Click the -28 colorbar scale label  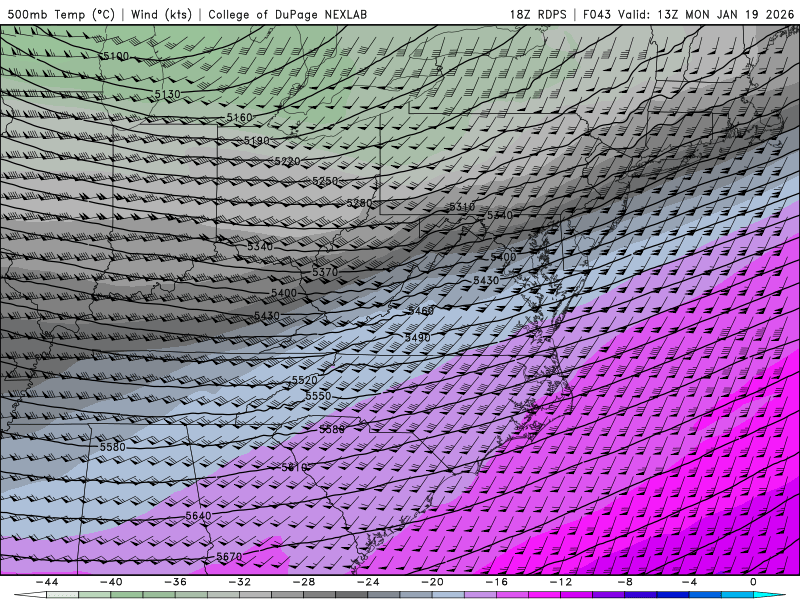point(304,582)
